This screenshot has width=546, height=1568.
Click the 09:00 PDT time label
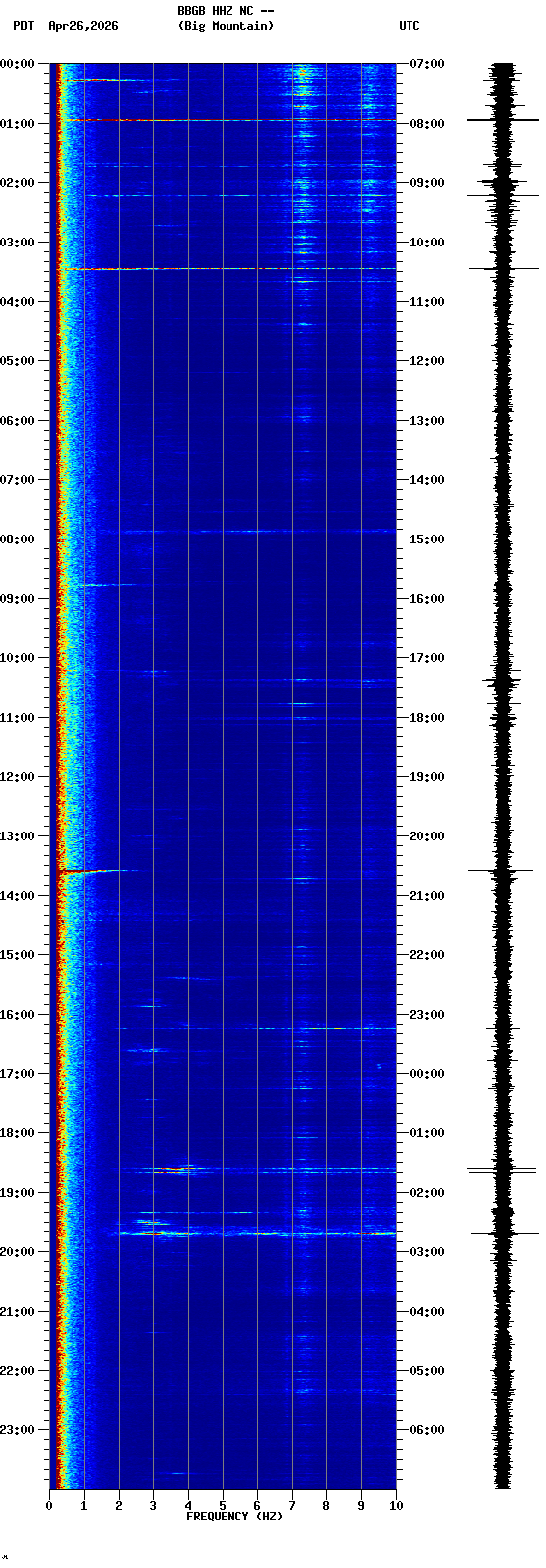point(17,599)
